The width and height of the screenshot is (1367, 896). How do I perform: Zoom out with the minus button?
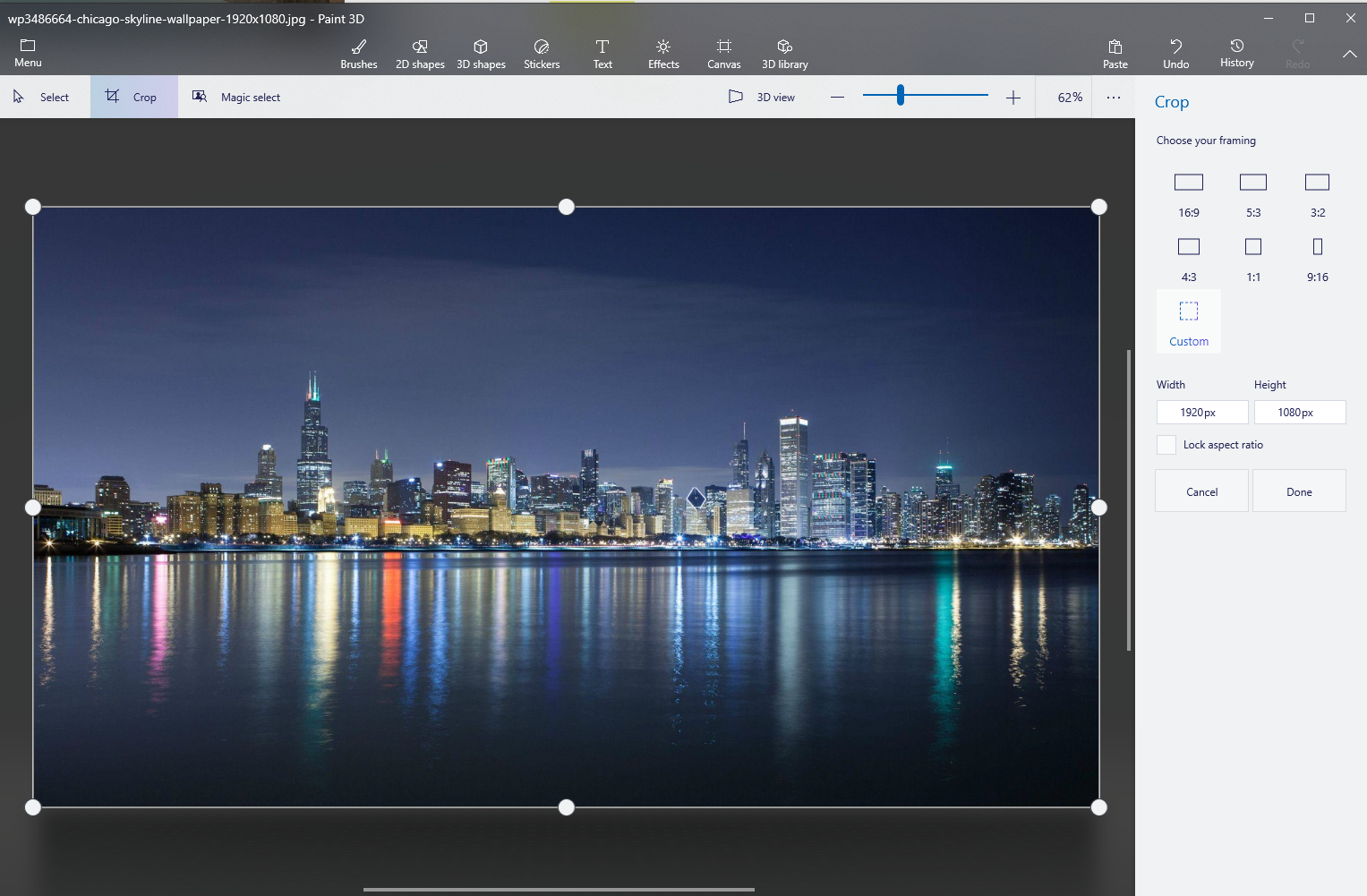click(837, 98)
